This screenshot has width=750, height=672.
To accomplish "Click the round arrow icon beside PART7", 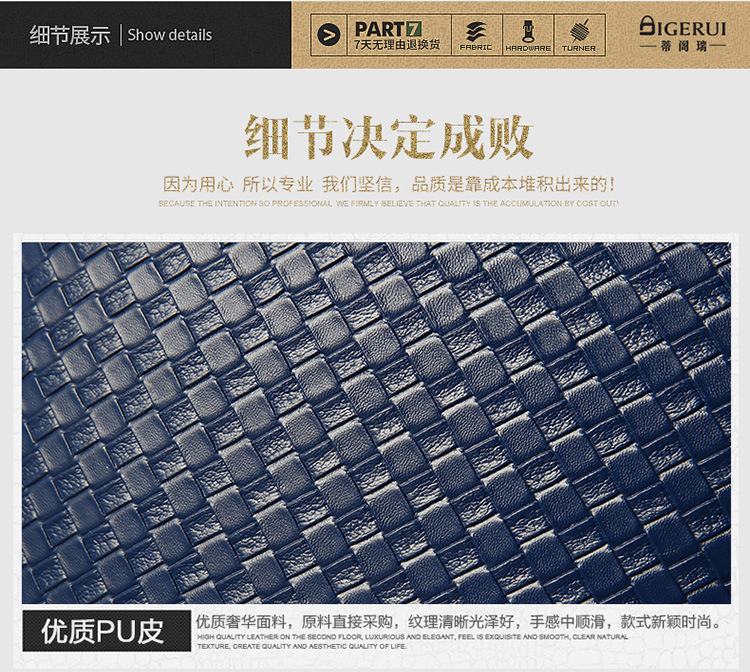I will pos(329,35).
